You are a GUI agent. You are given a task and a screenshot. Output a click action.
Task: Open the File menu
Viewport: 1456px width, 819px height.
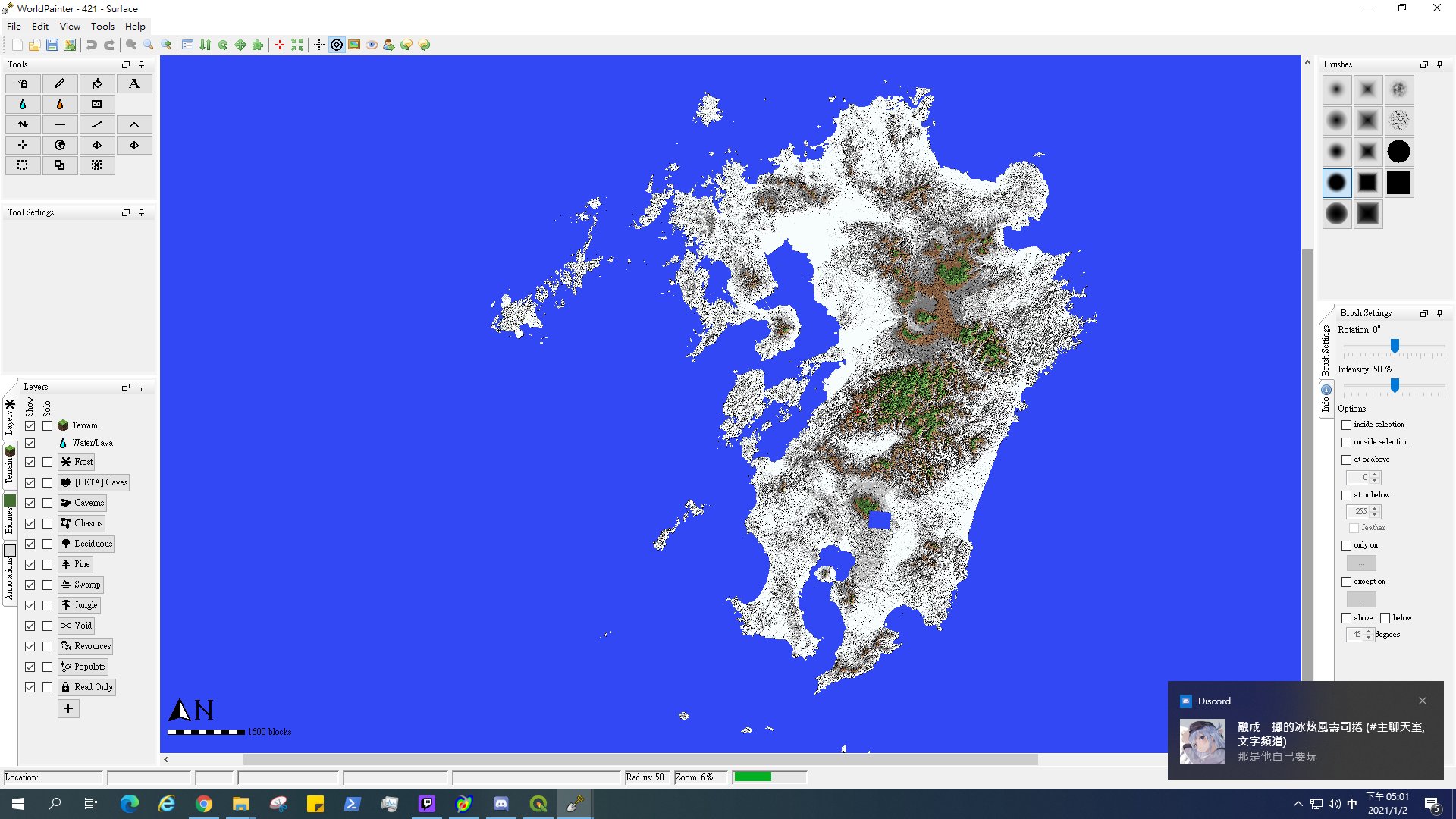(14, 26)
